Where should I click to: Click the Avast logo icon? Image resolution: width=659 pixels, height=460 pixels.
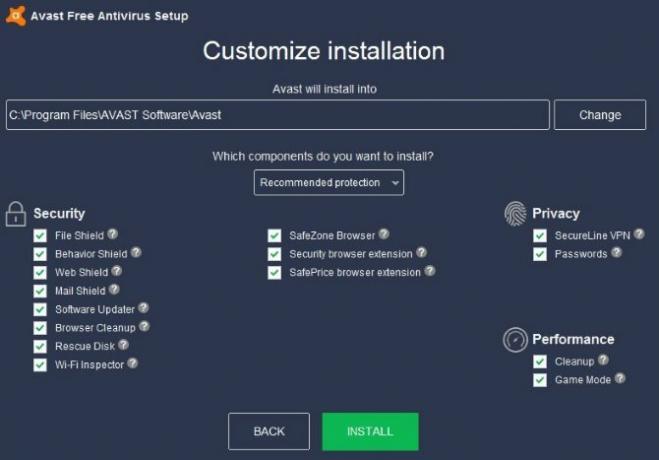tap(16, 16)
